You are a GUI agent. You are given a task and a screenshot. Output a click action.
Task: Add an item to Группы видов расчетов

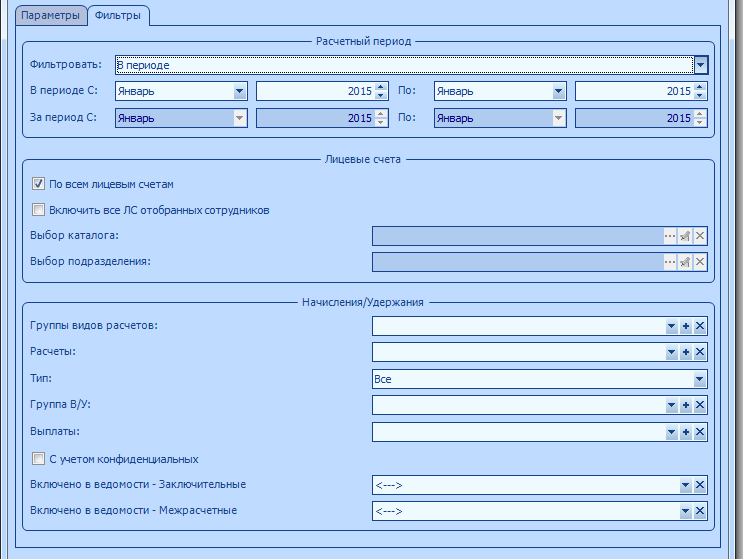click(686, 326)
